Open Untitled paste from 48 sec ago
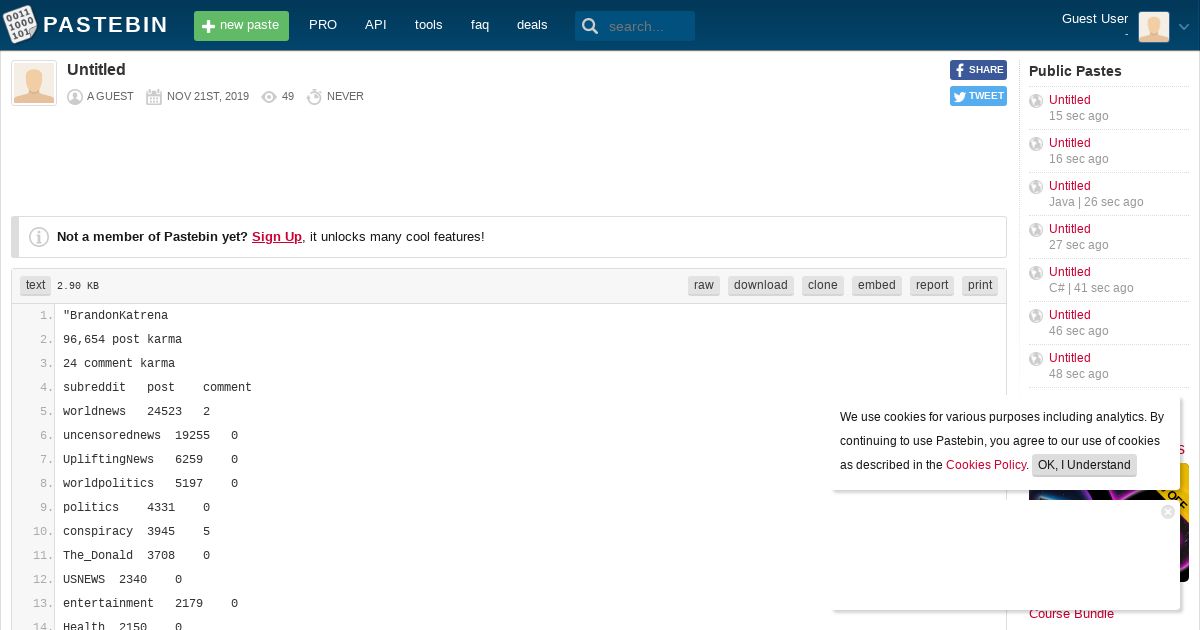 pyautogui.click(x=1070, y=358)
